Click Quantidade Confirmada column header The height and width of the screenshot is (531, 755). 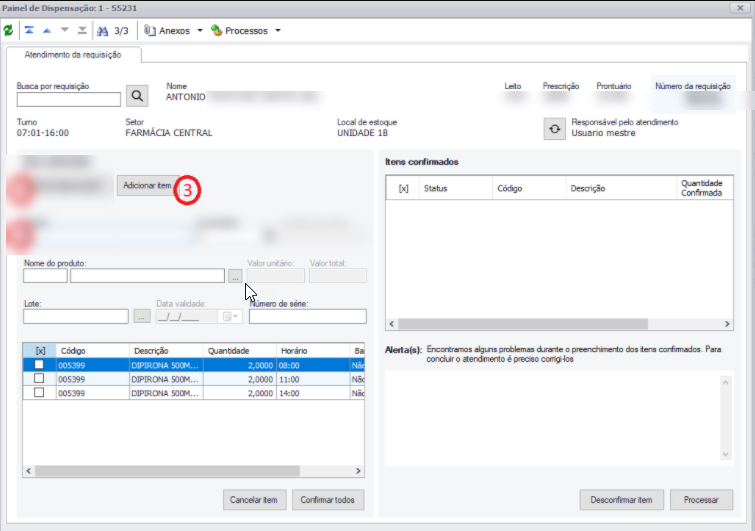coord(705,188)
